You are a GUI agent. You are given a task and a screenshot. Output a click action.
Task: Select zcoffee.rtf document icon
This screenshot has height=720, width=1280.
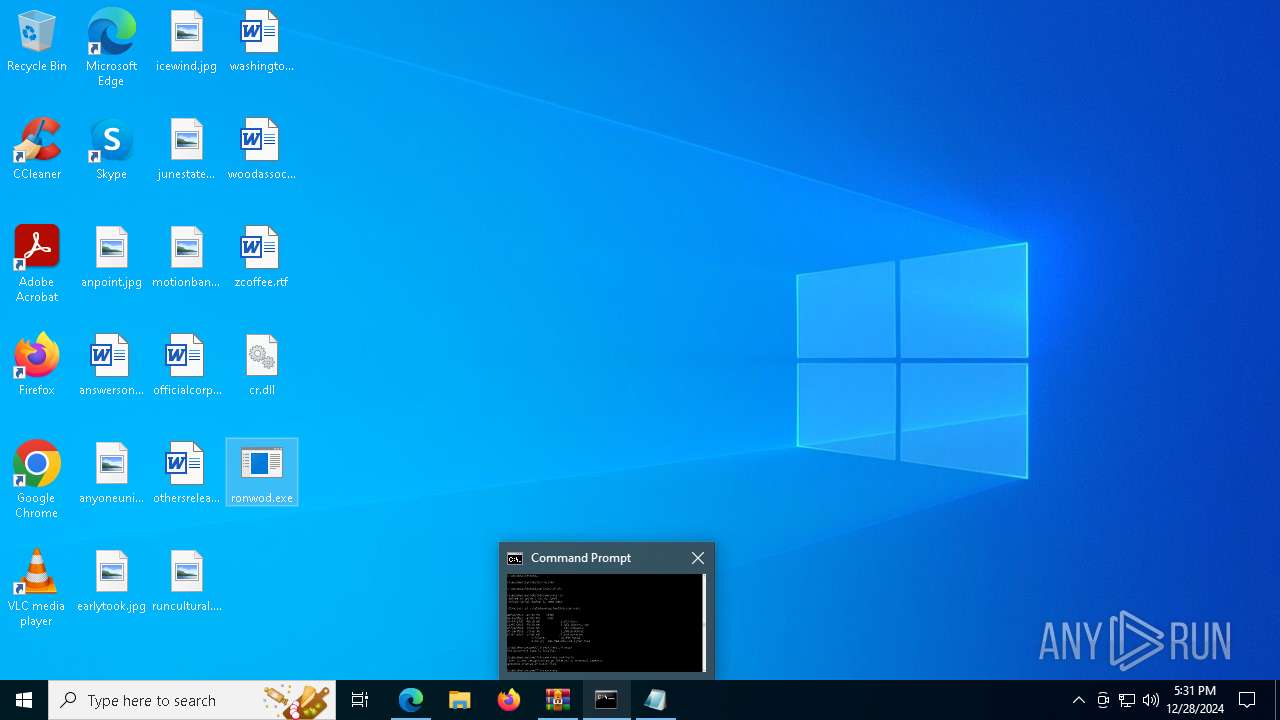261,258
